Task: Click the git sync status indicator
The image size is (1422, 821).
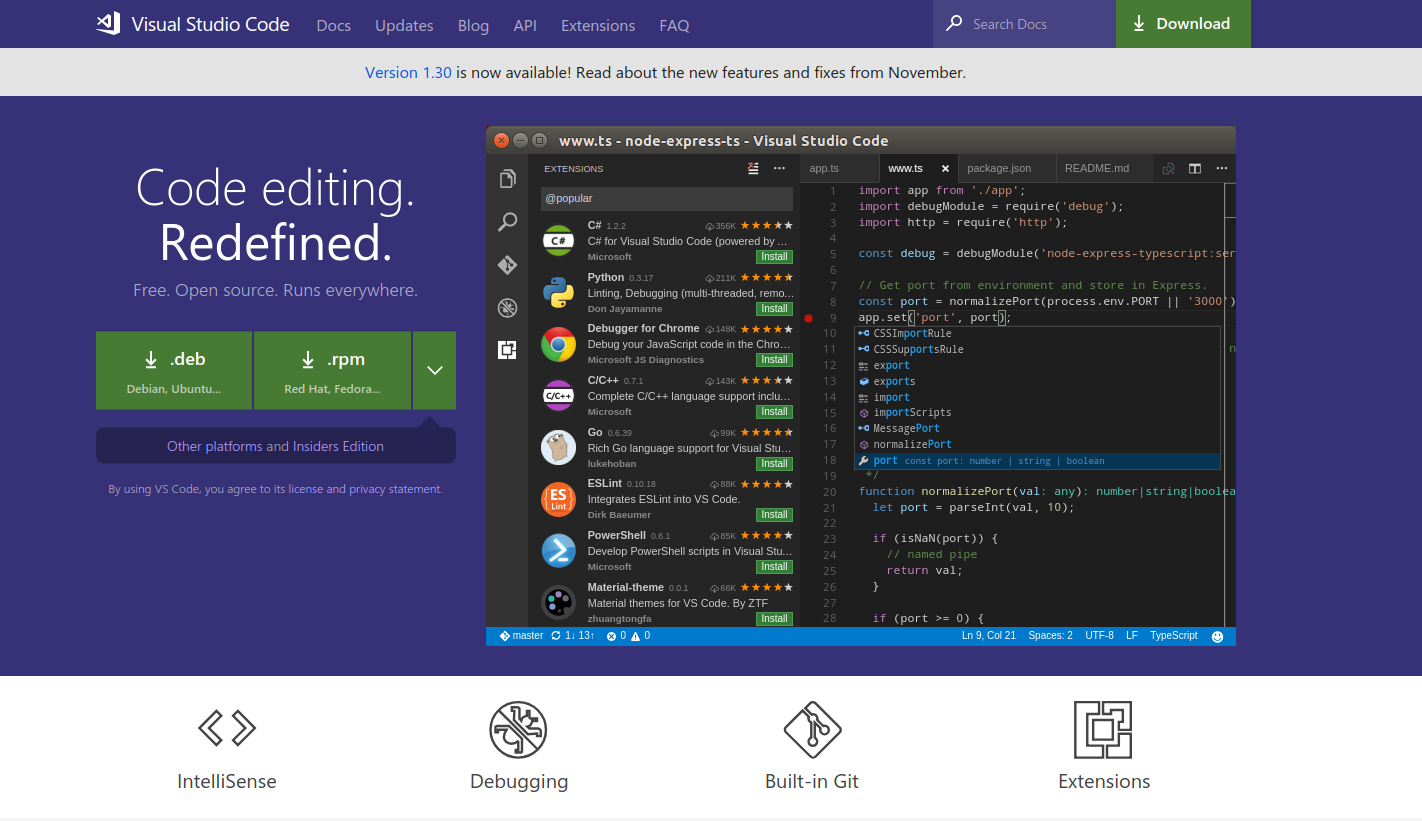Action: [x=573, y=636]
